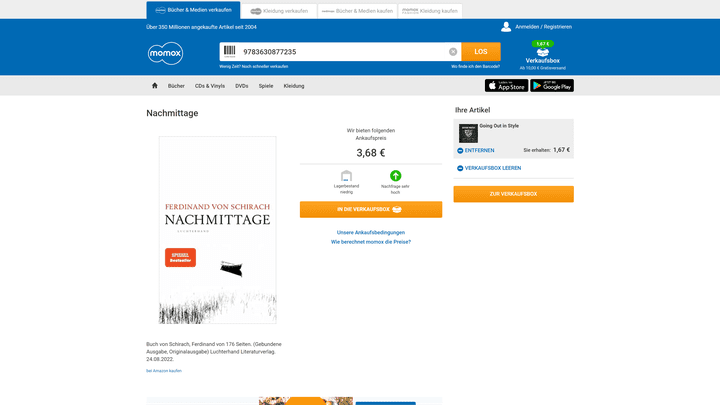Open the Verkaufsbox basket icon
The width and height of the screenshot is (720, 405).
point(543,52)
